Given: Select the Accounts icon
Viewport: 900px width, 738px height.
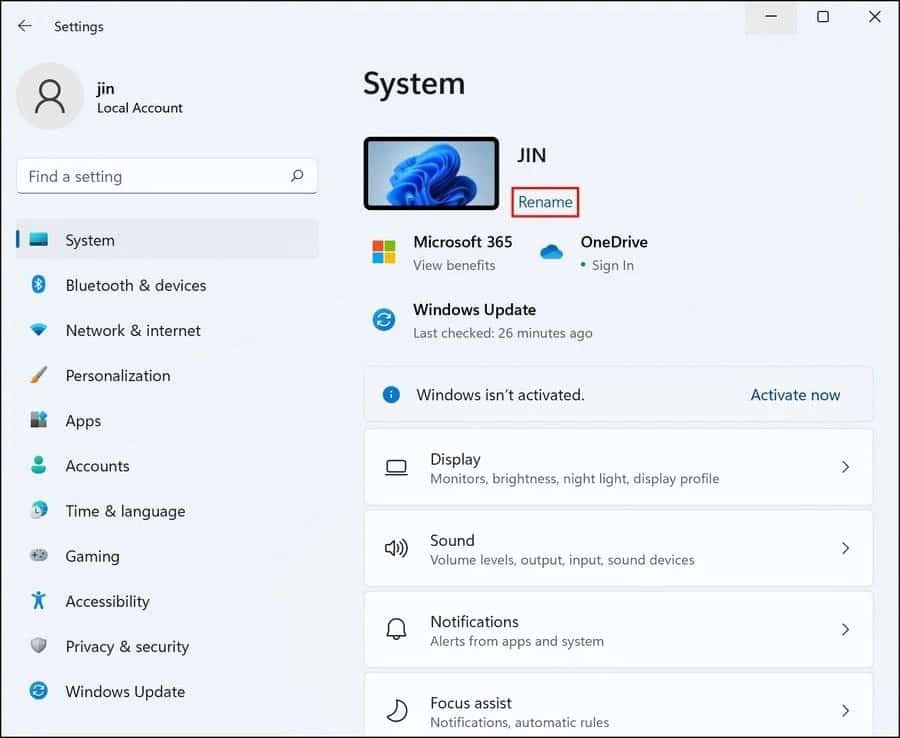Looking at the screenshot, I should coord(38,466).
